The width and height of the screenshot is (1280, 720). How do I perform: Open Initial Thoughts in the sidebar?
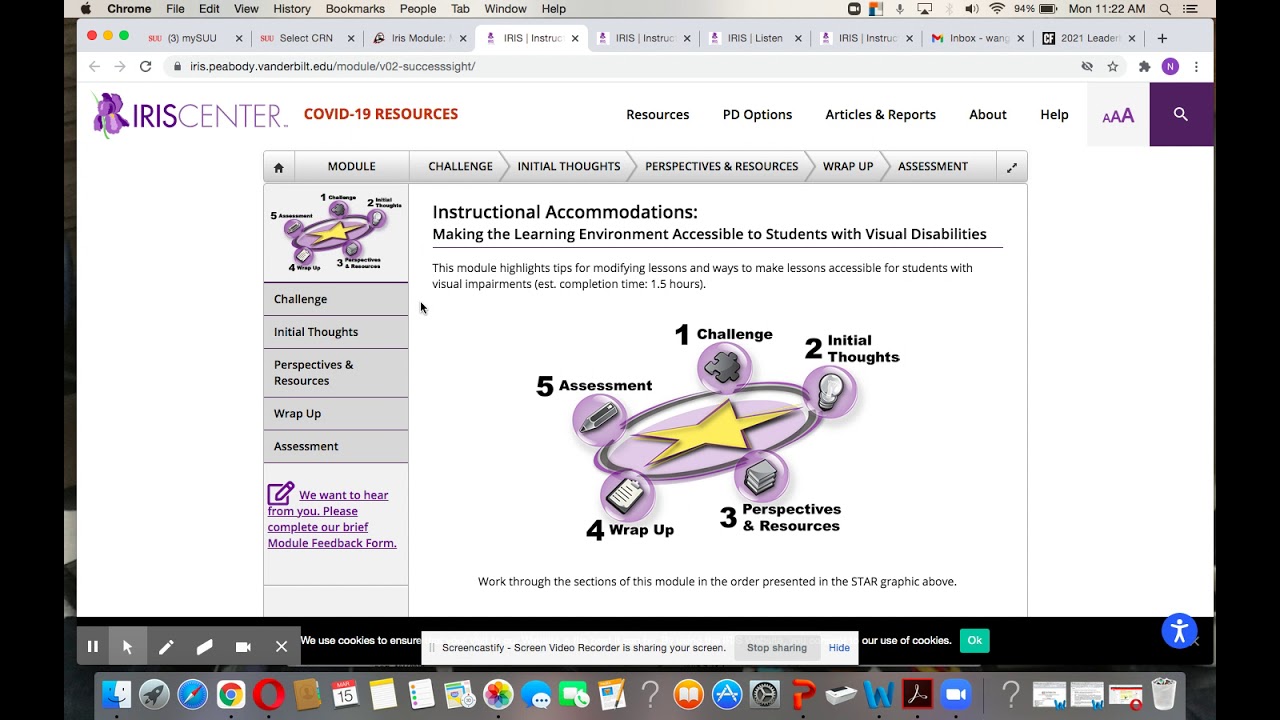pos(336,332)
